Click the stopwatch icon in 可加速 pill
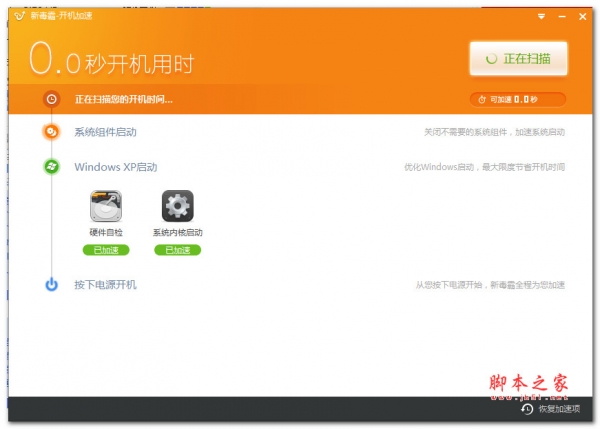 point(482,100)
